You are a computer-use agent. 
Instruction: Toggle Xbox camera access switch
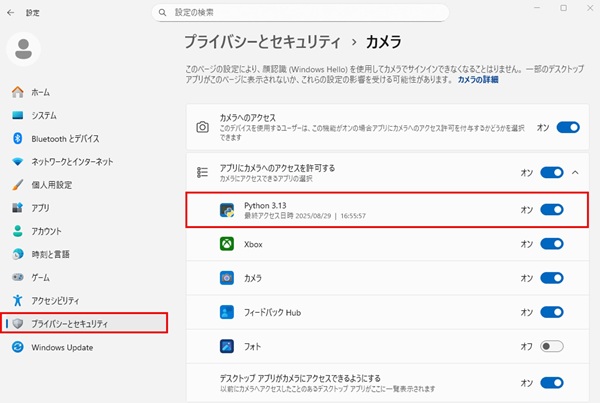(552, 244)
